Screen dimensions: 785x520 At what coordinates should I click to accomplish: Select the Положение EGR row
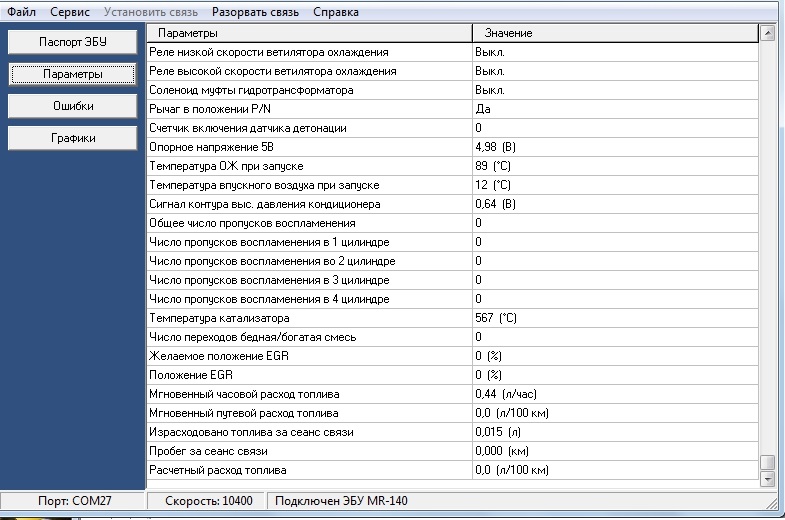pos(309,375)
